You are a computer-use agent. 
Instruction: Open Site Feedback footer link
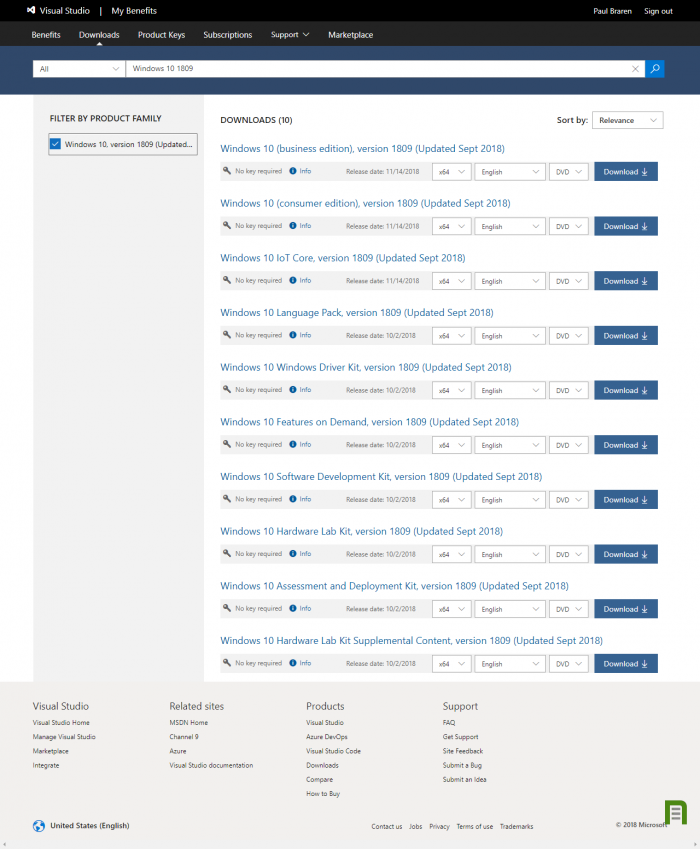463,751
